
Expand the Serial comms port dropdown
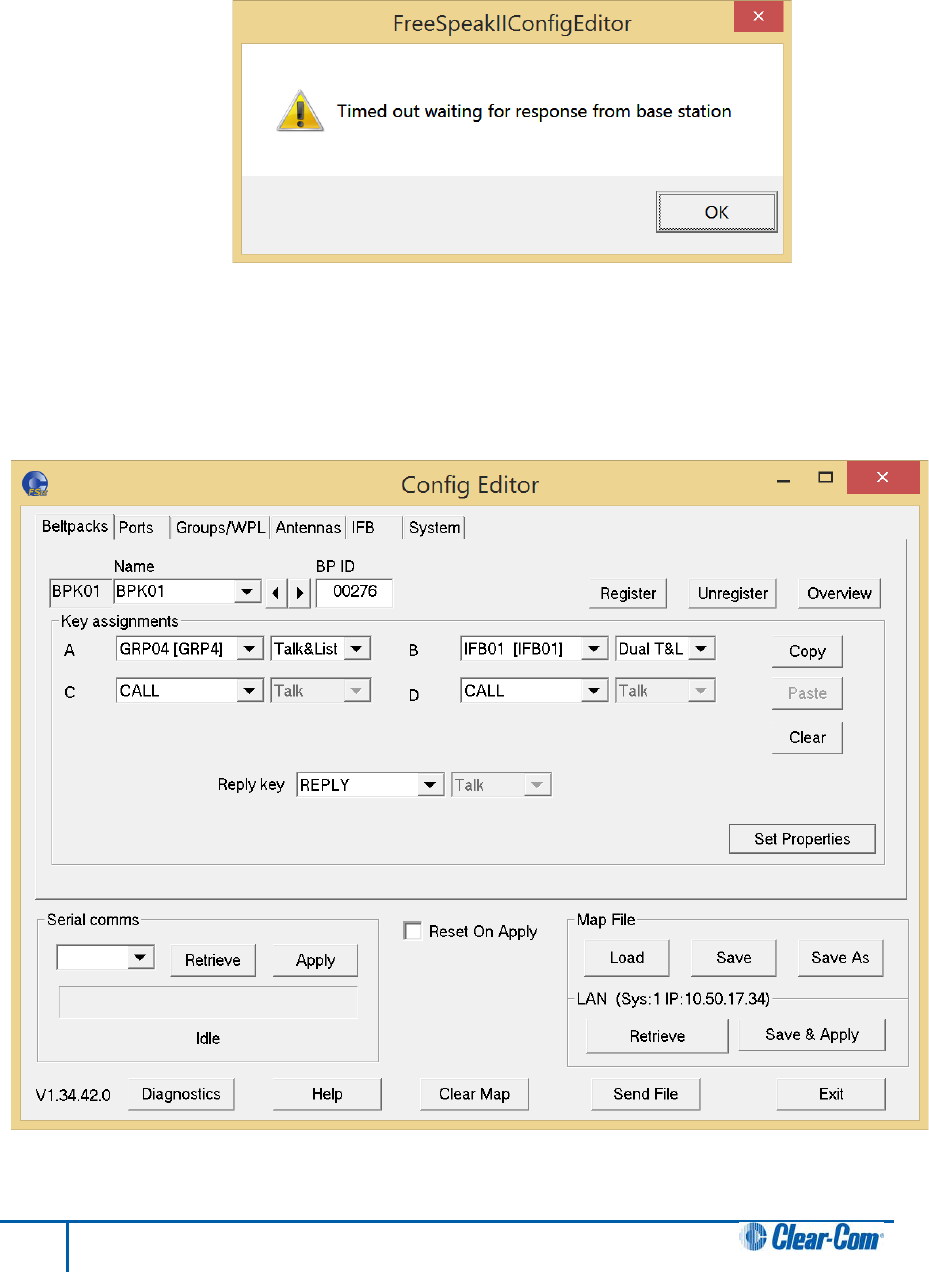(x=142, y=959)
